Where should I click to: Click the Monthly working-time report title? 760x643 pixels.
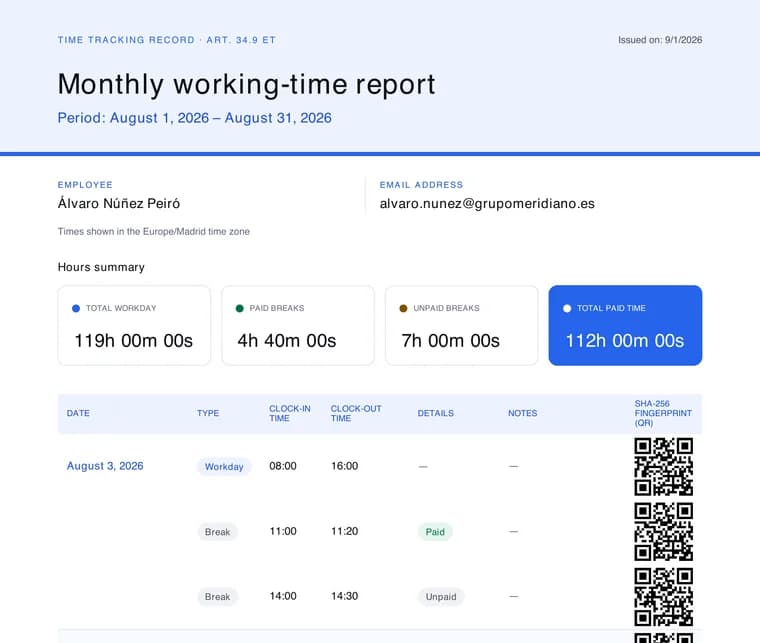tap(246, 84)
